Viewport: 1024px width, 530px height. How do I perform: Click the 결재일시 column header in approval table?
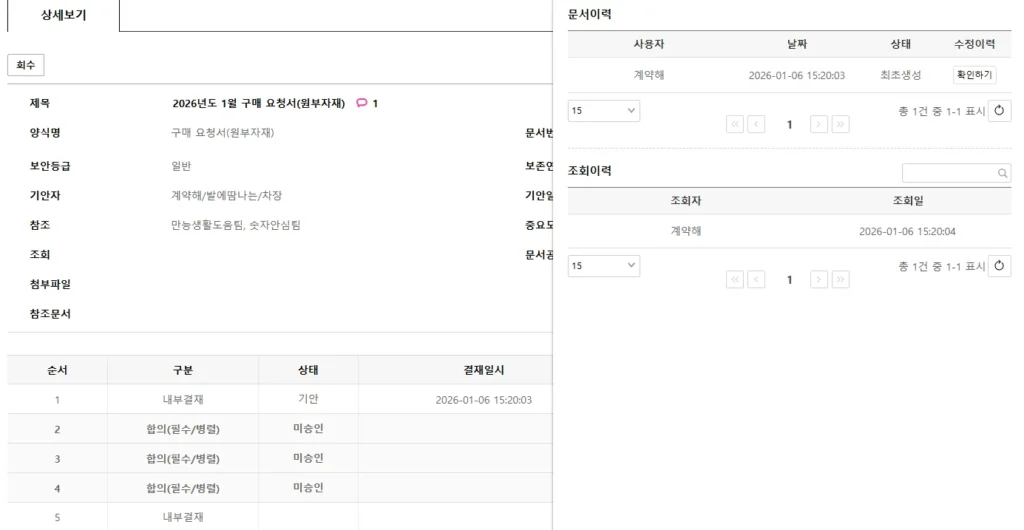coord(484,370)
